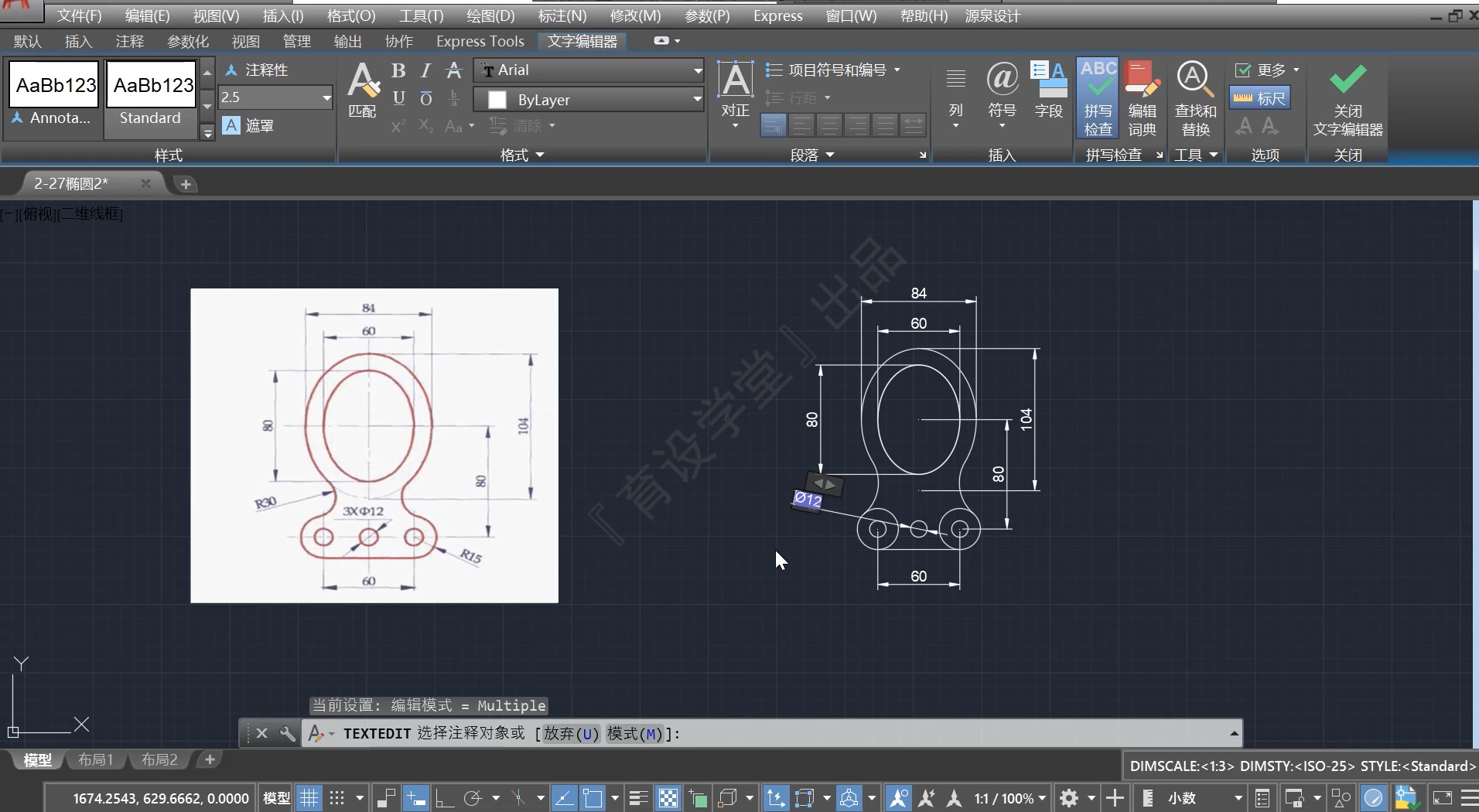Open the 小数 units dropdown
This screenshot has height=812, width=1479.
pos(1207,798)
